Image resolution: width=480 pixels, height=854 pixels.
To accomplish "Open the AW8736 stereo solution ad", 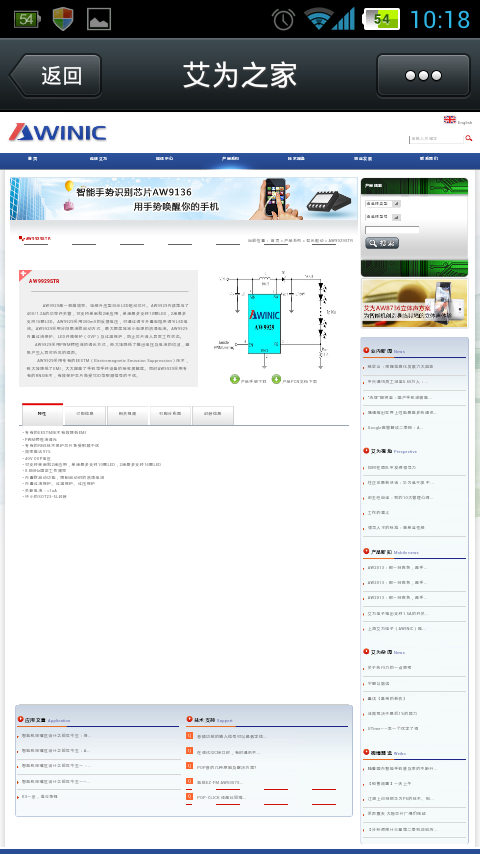I will [414, 303].
